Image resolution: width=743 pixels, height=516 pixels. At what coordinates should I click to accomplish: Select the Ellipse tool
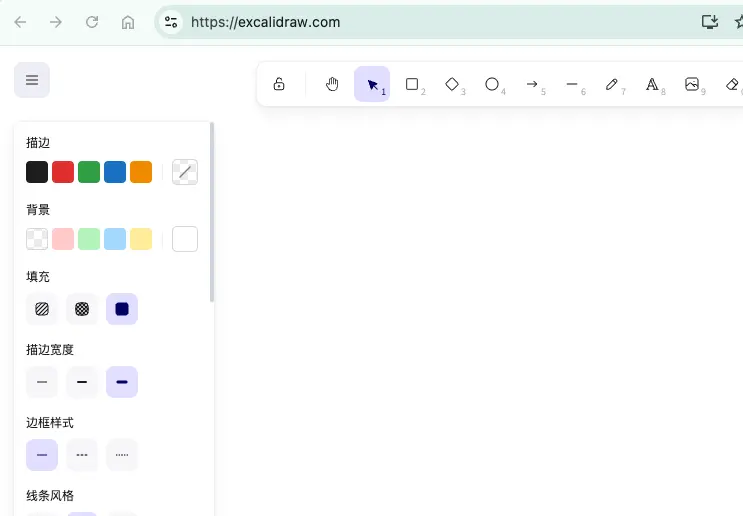[492, 85]
